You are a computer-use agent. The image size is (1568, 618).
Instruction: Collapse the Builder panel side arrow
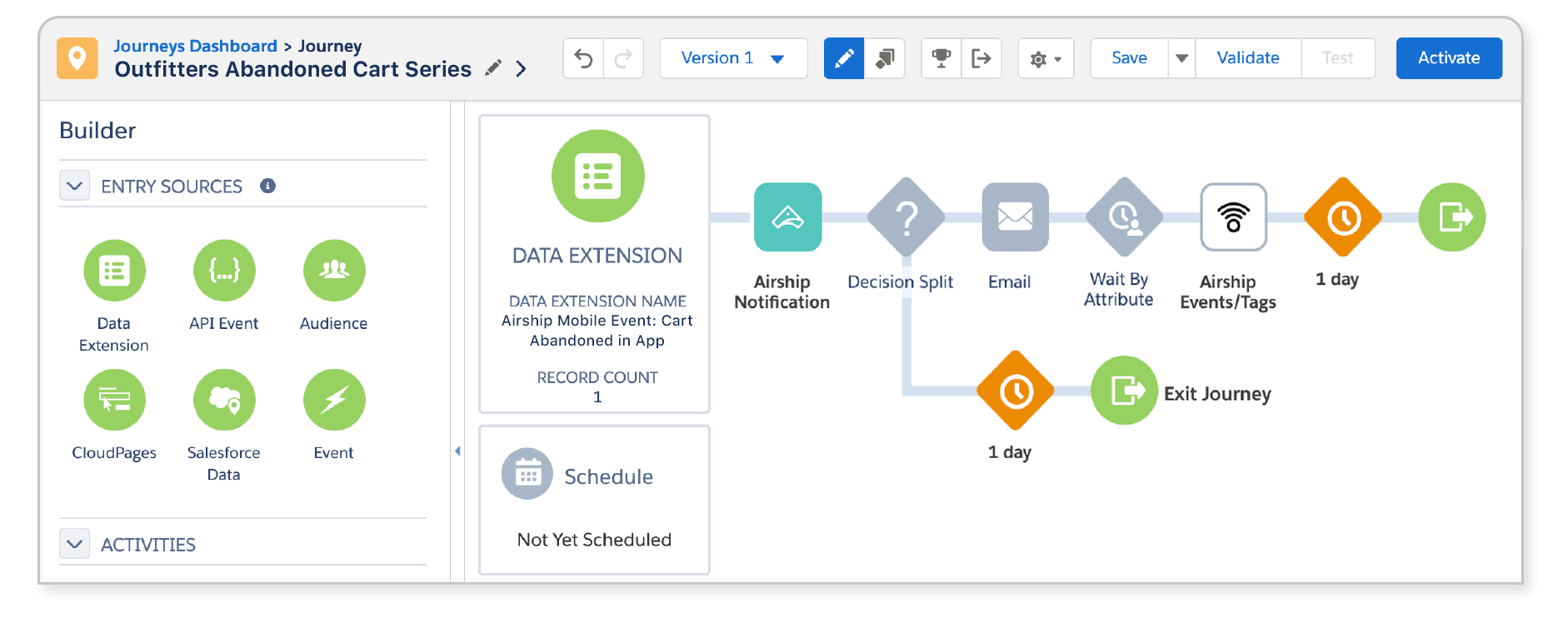click(457, 451)
